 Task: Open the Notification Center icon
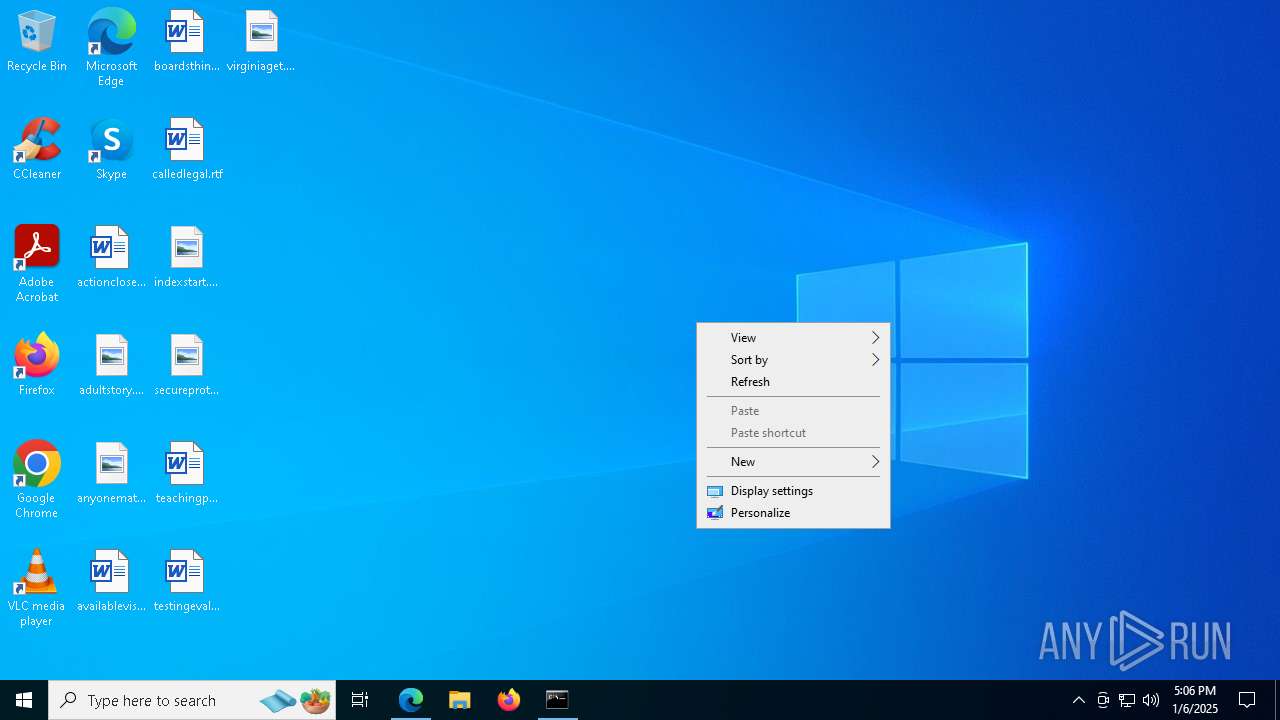tap(1247, 700)
